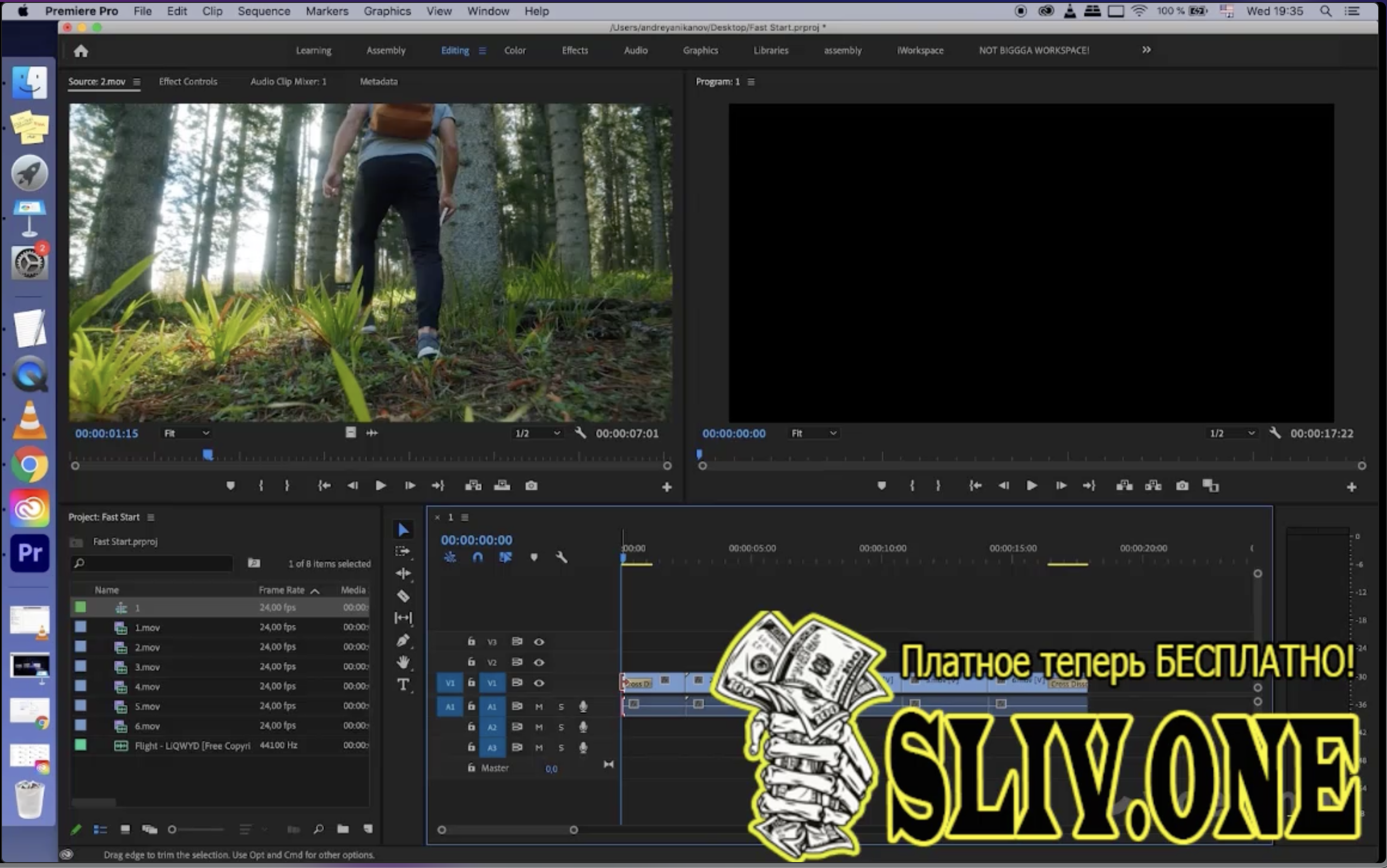Hide track V2 output
Viewport: 1387px width, 868px height.
539,662
